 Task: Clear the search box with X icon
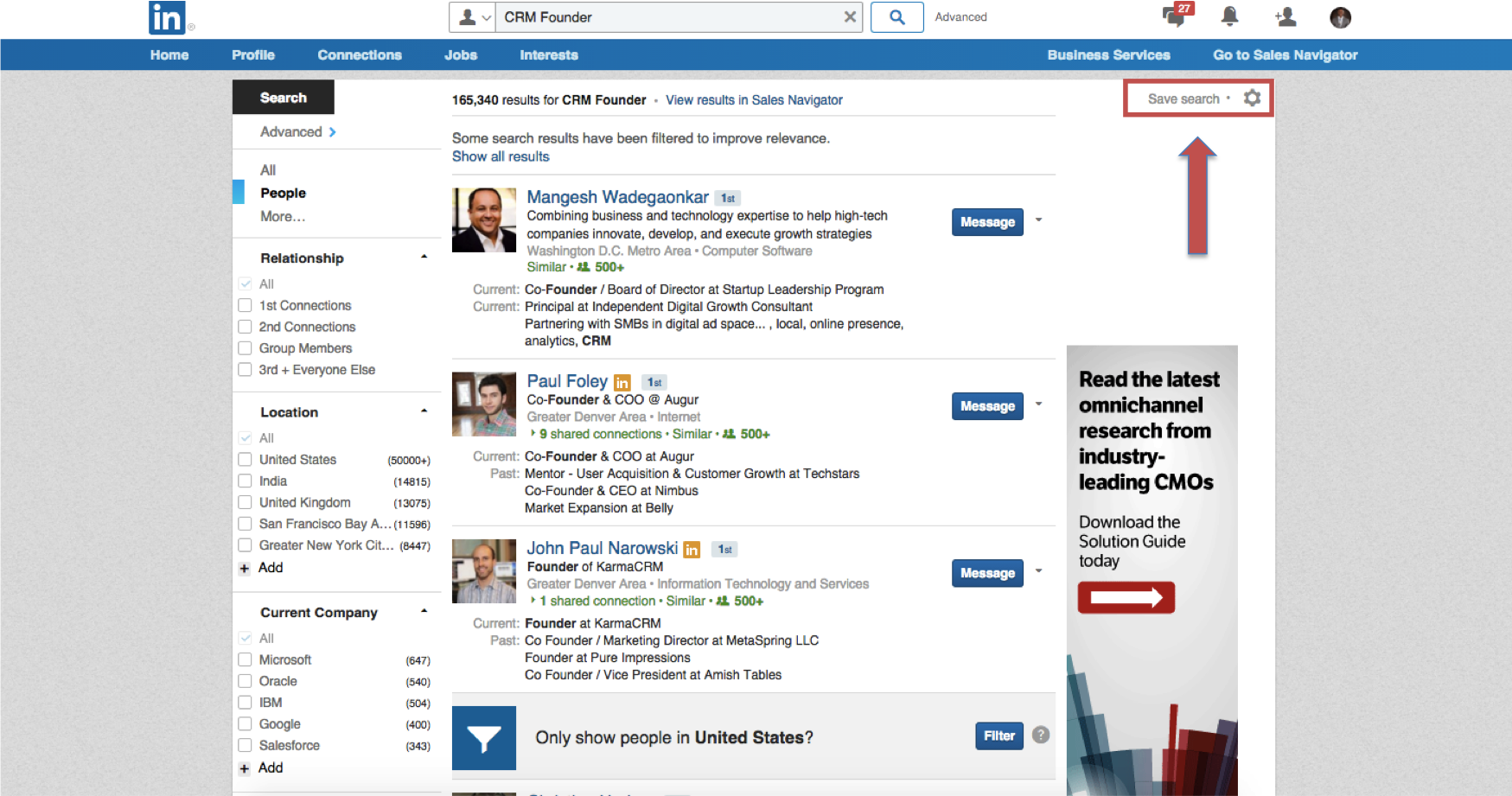[850, 17]
